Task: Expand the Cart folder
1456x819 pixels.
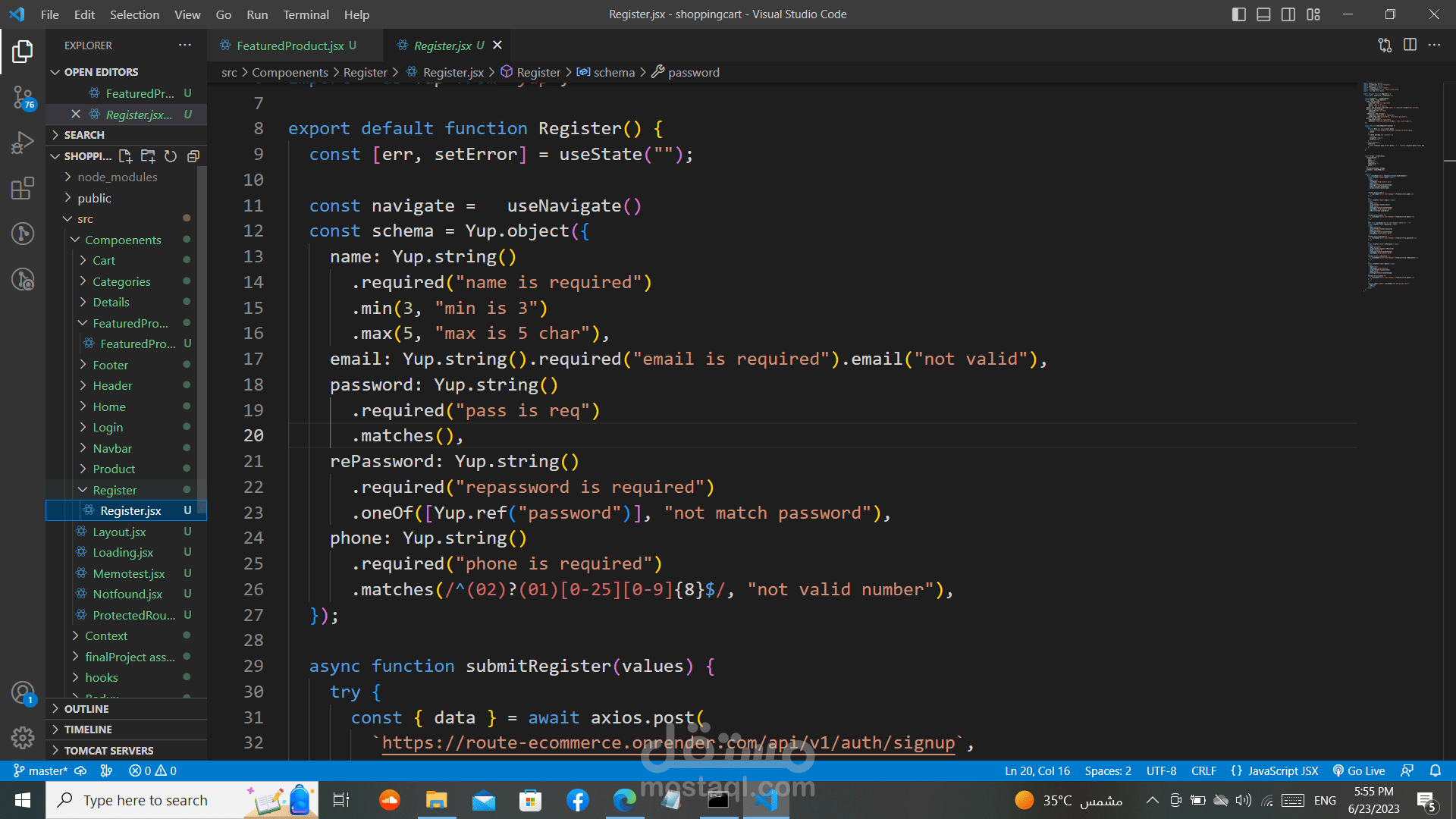Action: click(104, 260)
